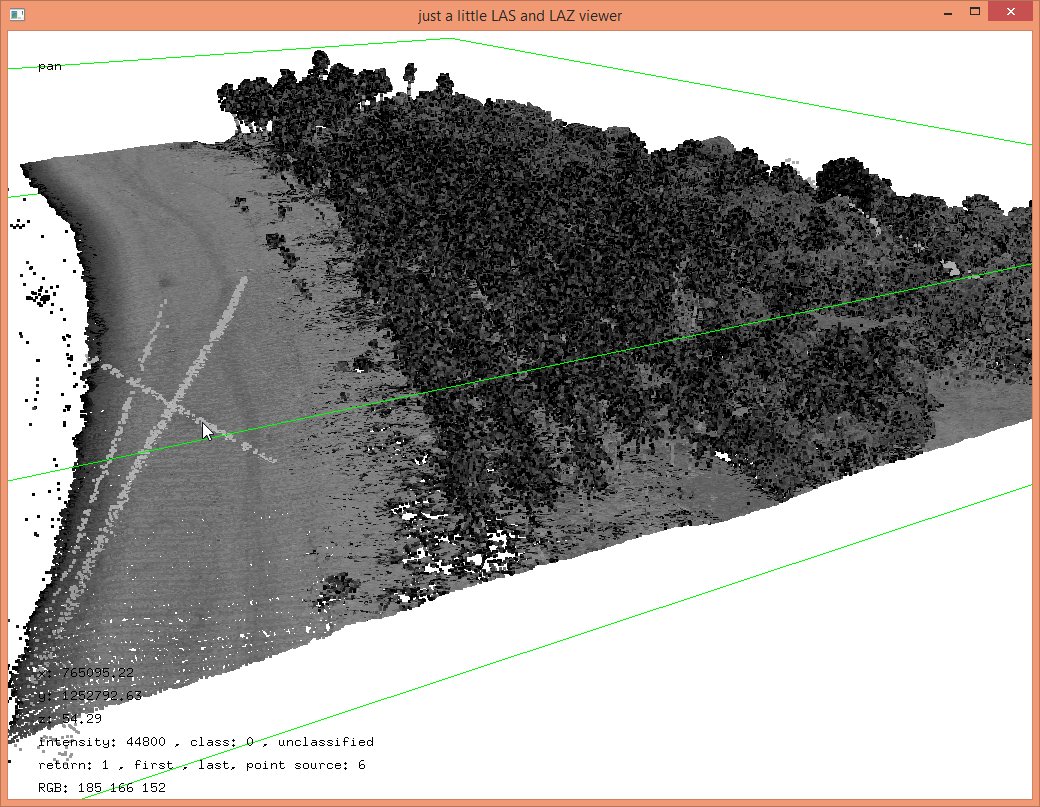The image size is (1040, 807).
Task: Pick the scattered black points cluster at left
Action: pos(41,296)
